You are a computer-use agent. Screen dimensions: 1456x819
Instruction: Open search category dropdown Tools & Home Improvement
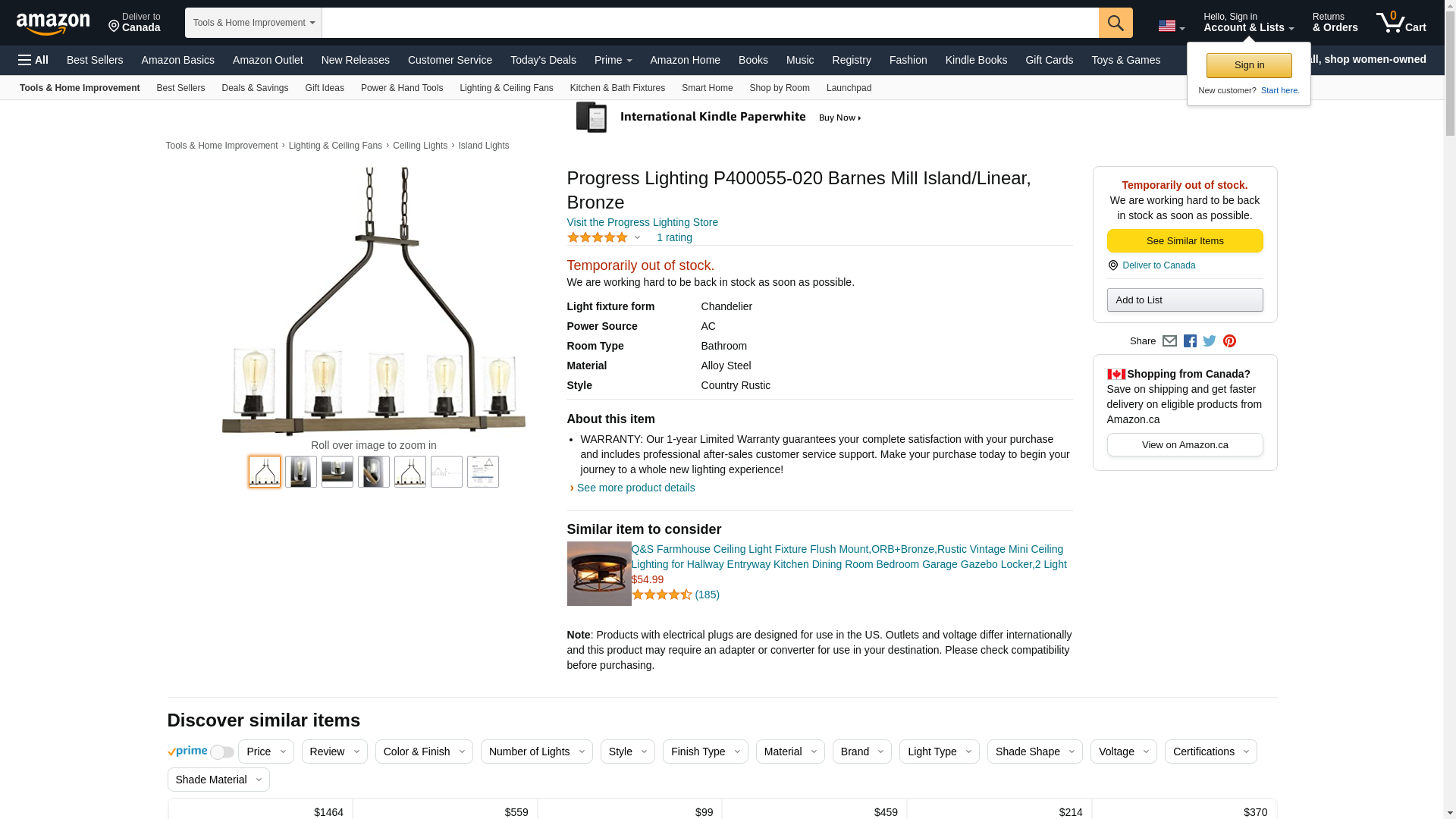[x=253, y=23]
